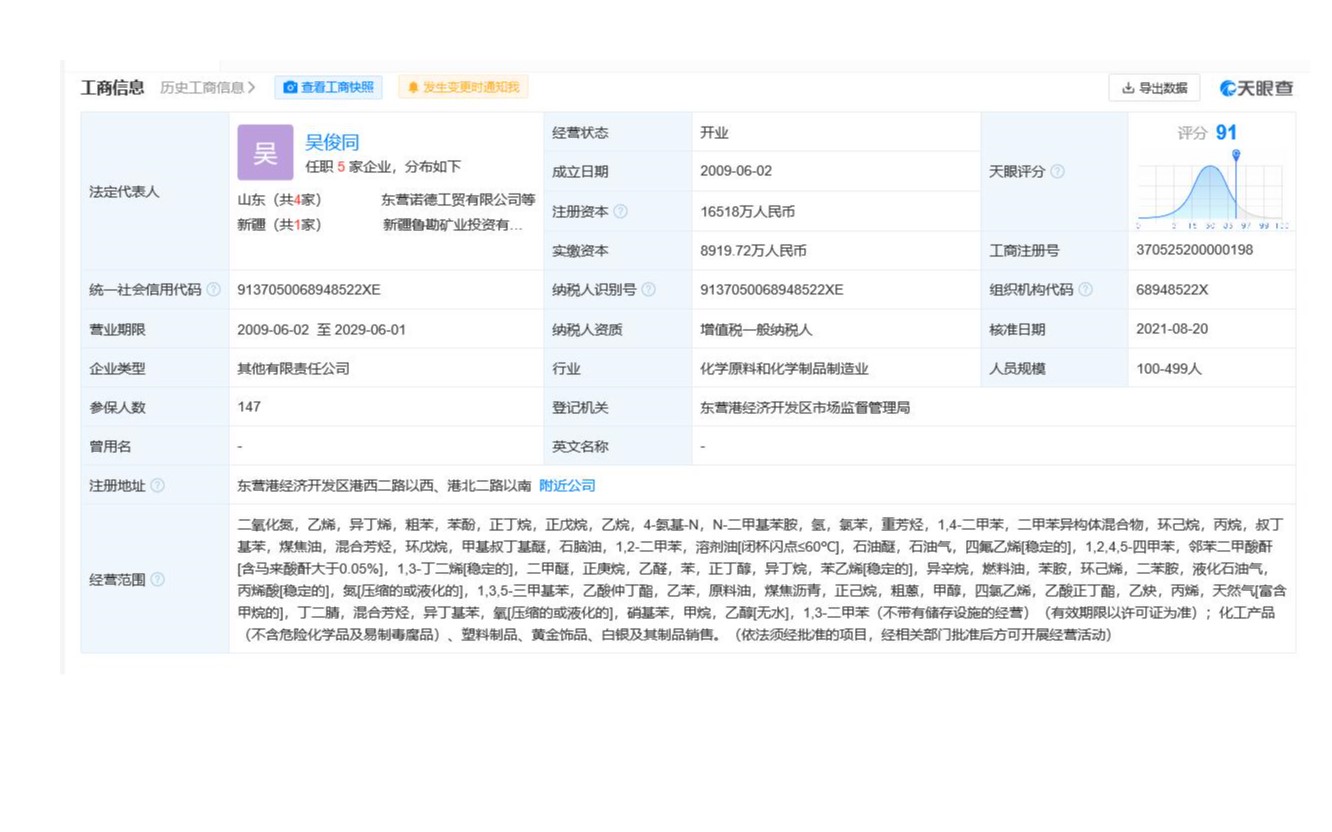1332x832 pixels.
Task: Click registration number 370525200000198
Action: coord(1194,250)
